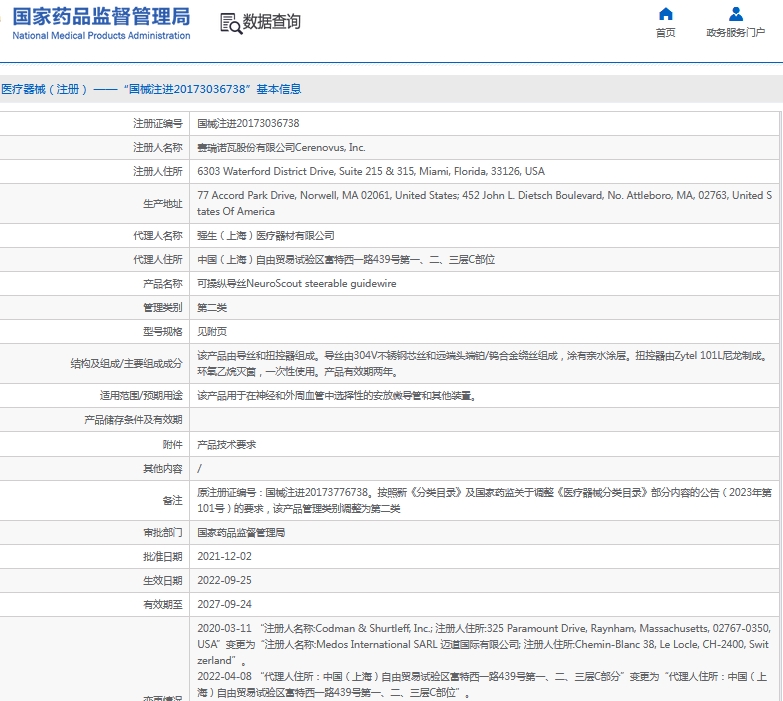Select the intended use text 该产品用于在神经和外周血管

(336, 395)
